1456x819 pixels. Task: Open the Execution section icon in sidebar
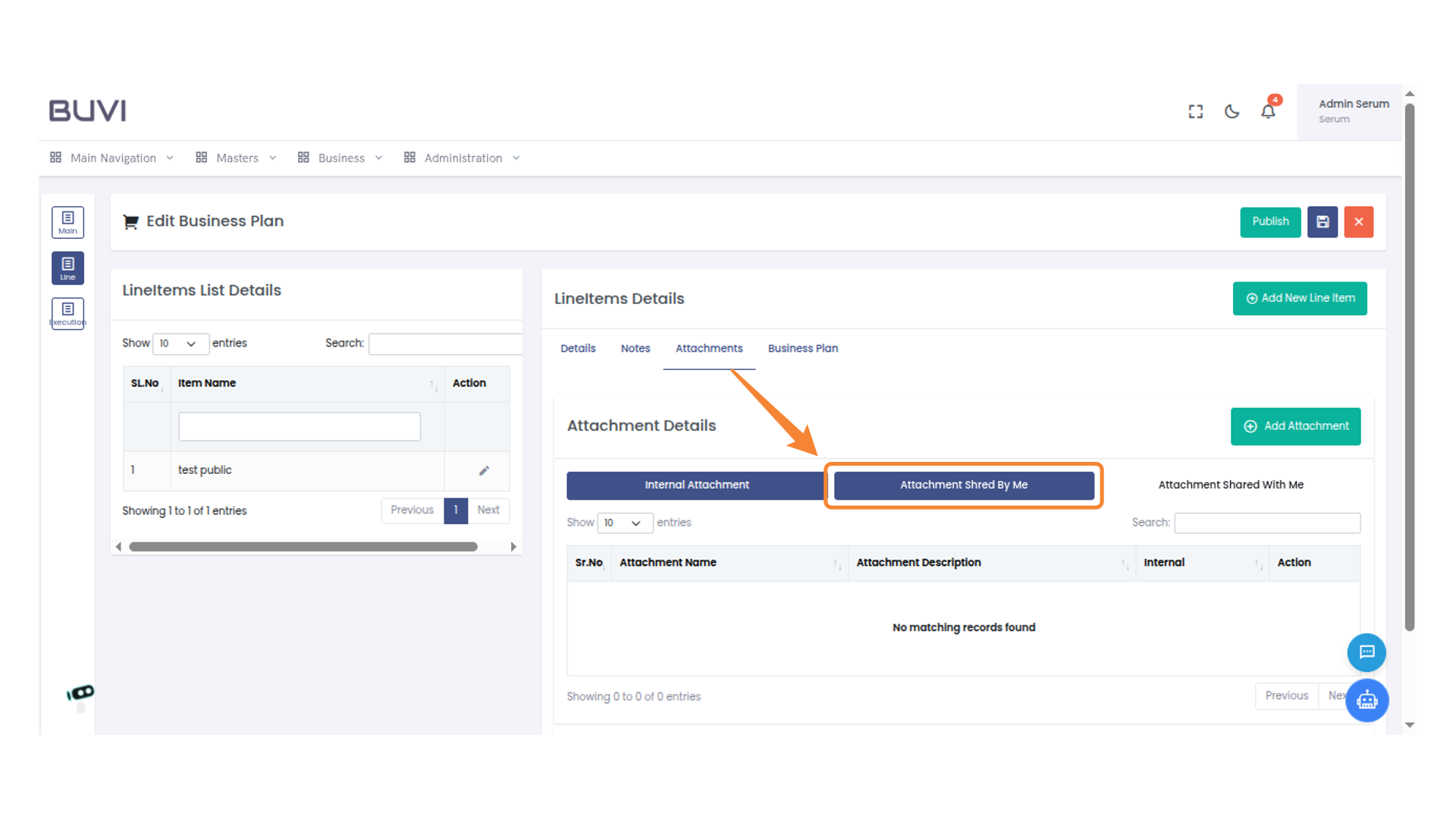pyautogui.click(x=67, y=313)
